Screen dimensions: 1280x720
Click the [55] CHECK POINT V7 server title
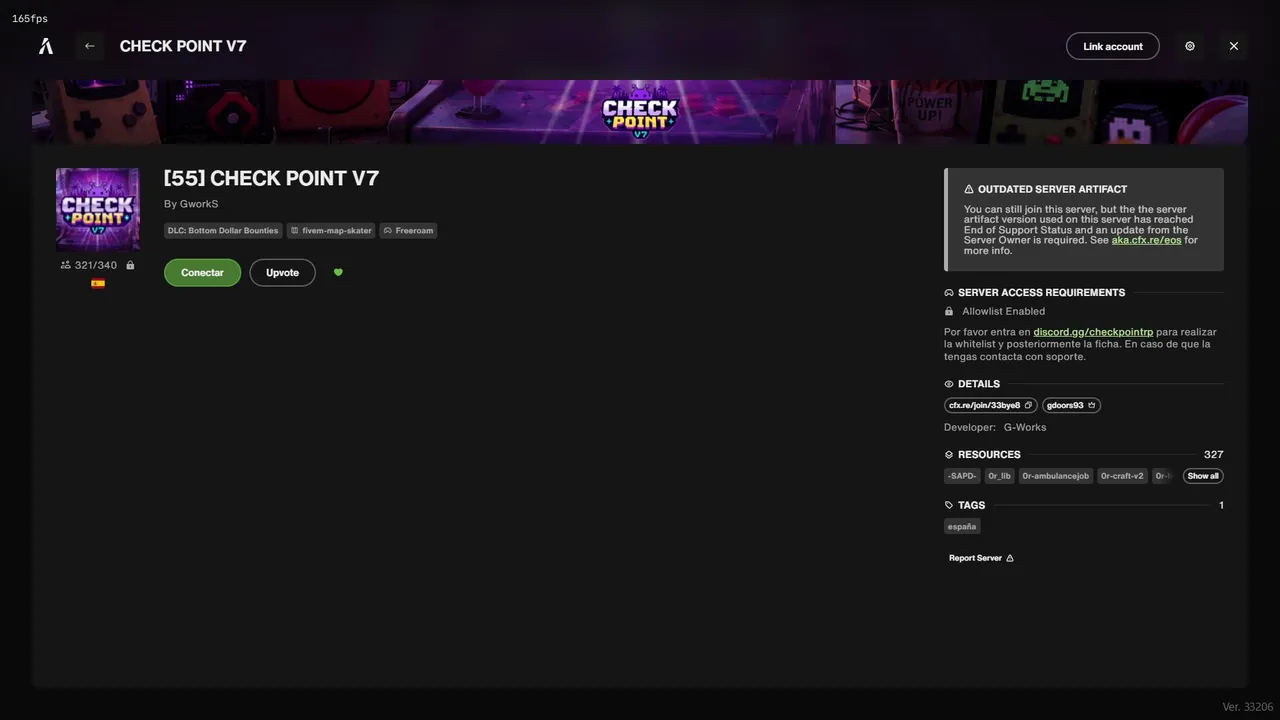coord(271,179)
